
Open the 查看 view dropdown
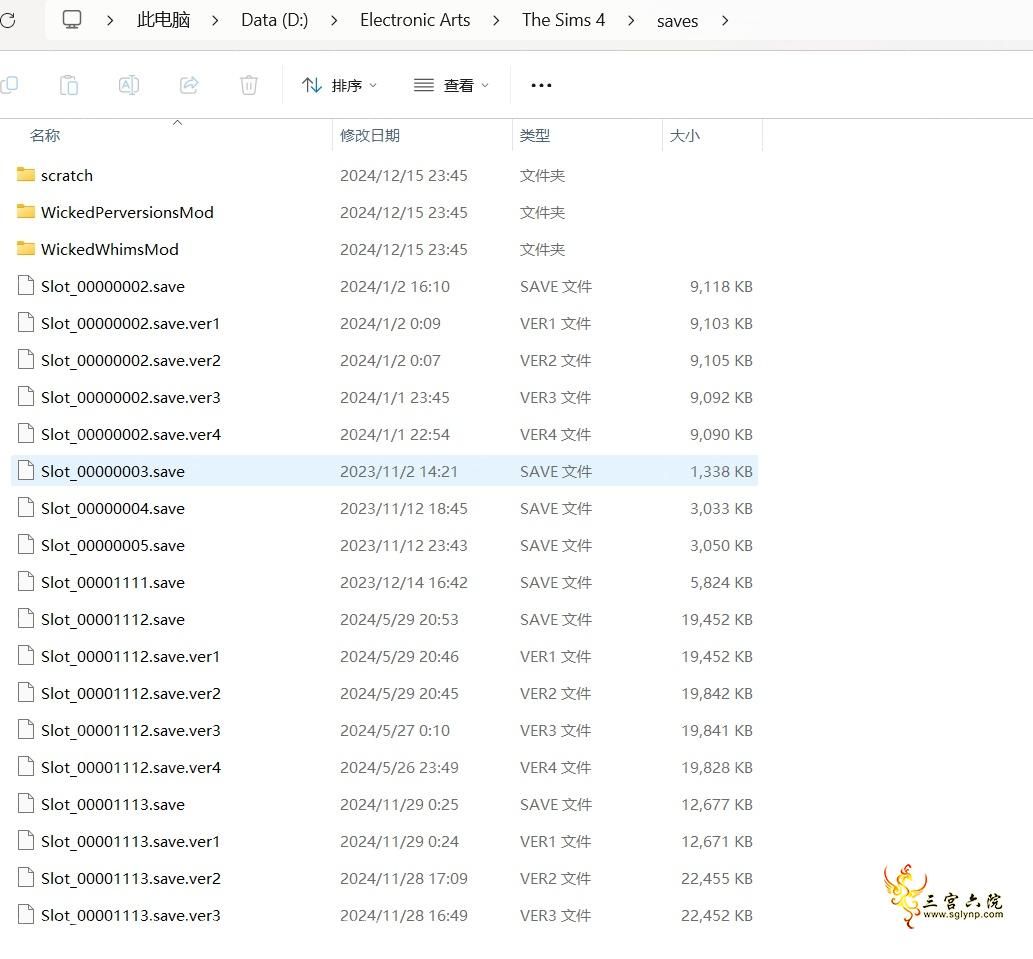click(x=451, y=85)
